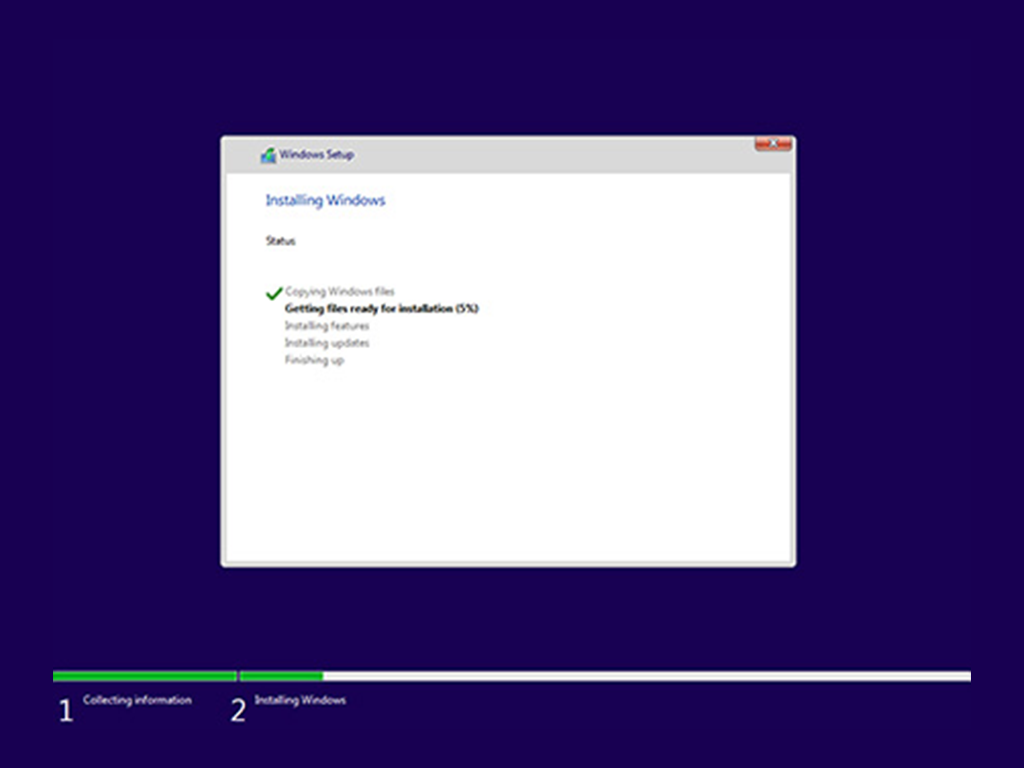Click the Installing Windows label under the progress bar
The image size is (1024, 768).
coord(300,700)
